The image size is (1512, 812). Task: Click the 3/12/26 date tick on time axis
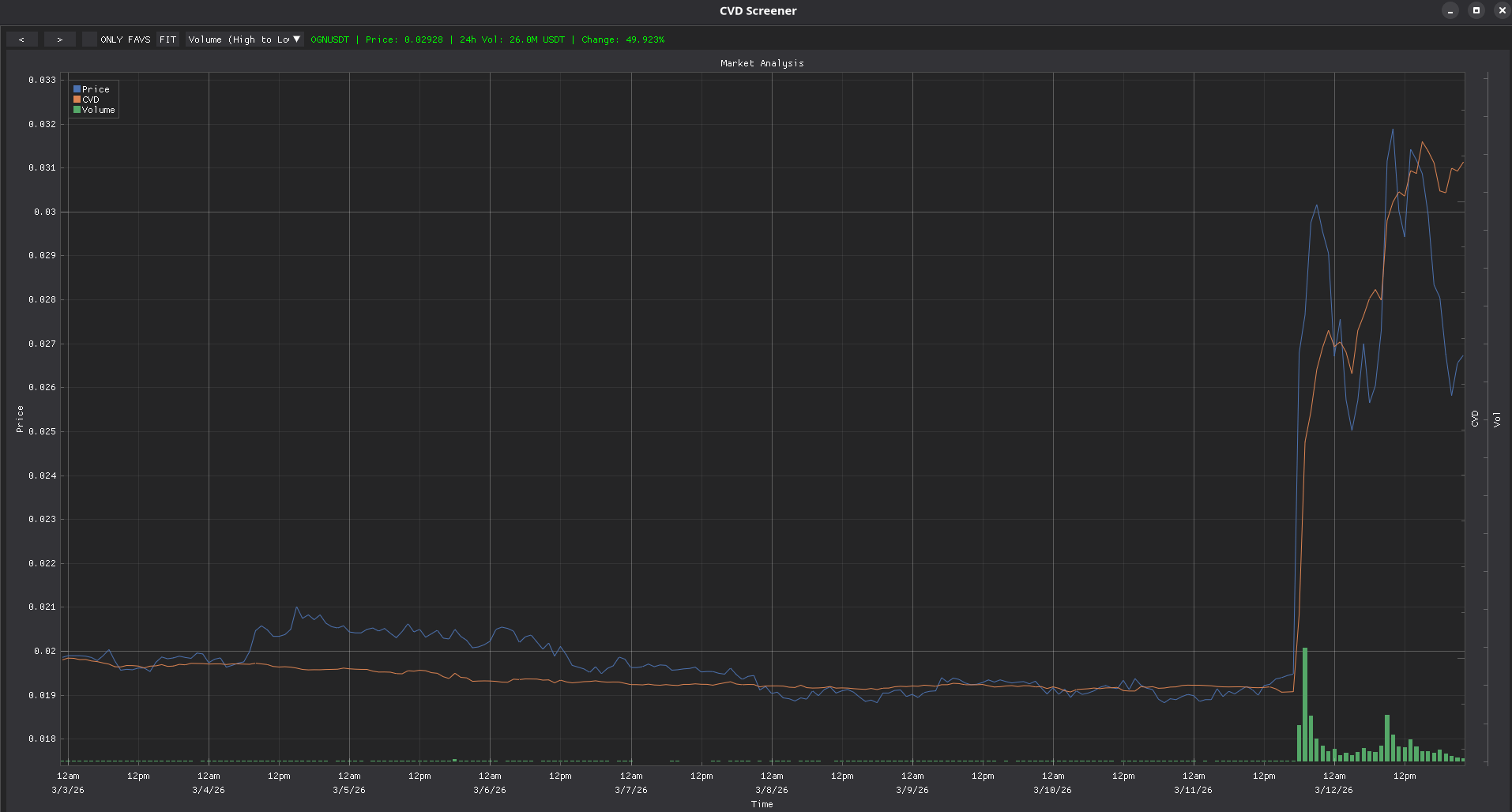point(1333,790)
